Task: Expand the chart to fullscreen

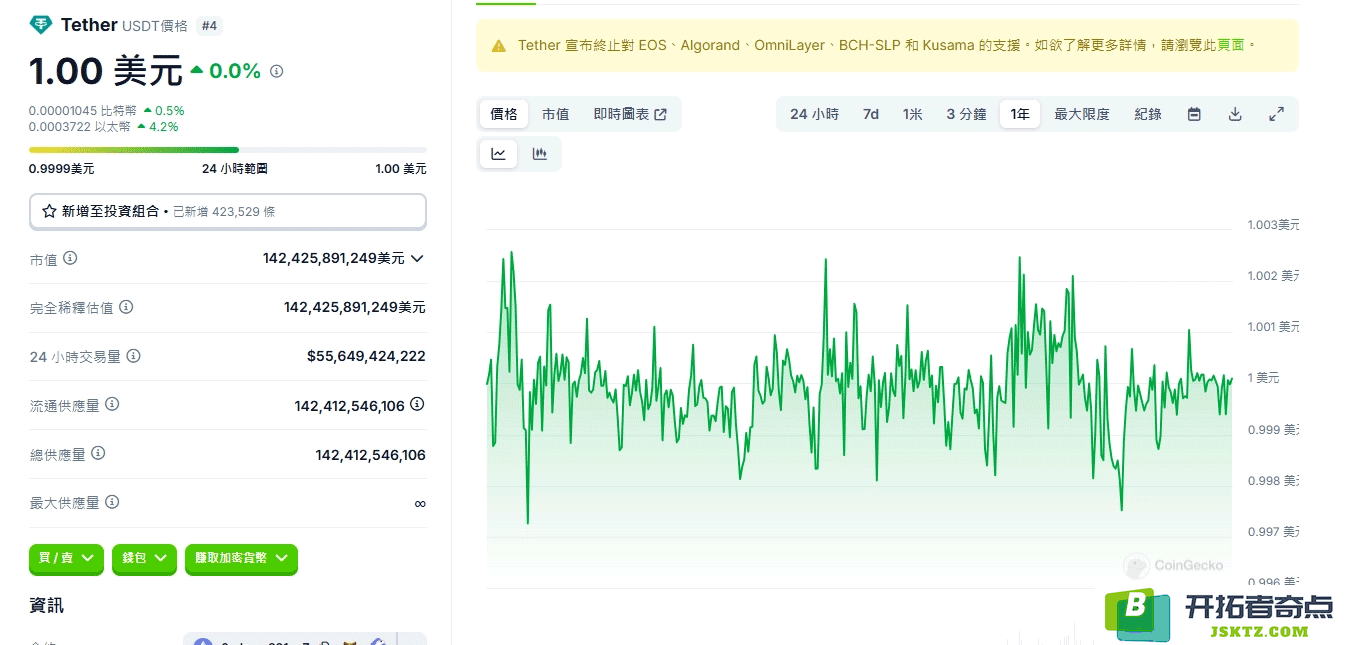Action: point(1276,114)
